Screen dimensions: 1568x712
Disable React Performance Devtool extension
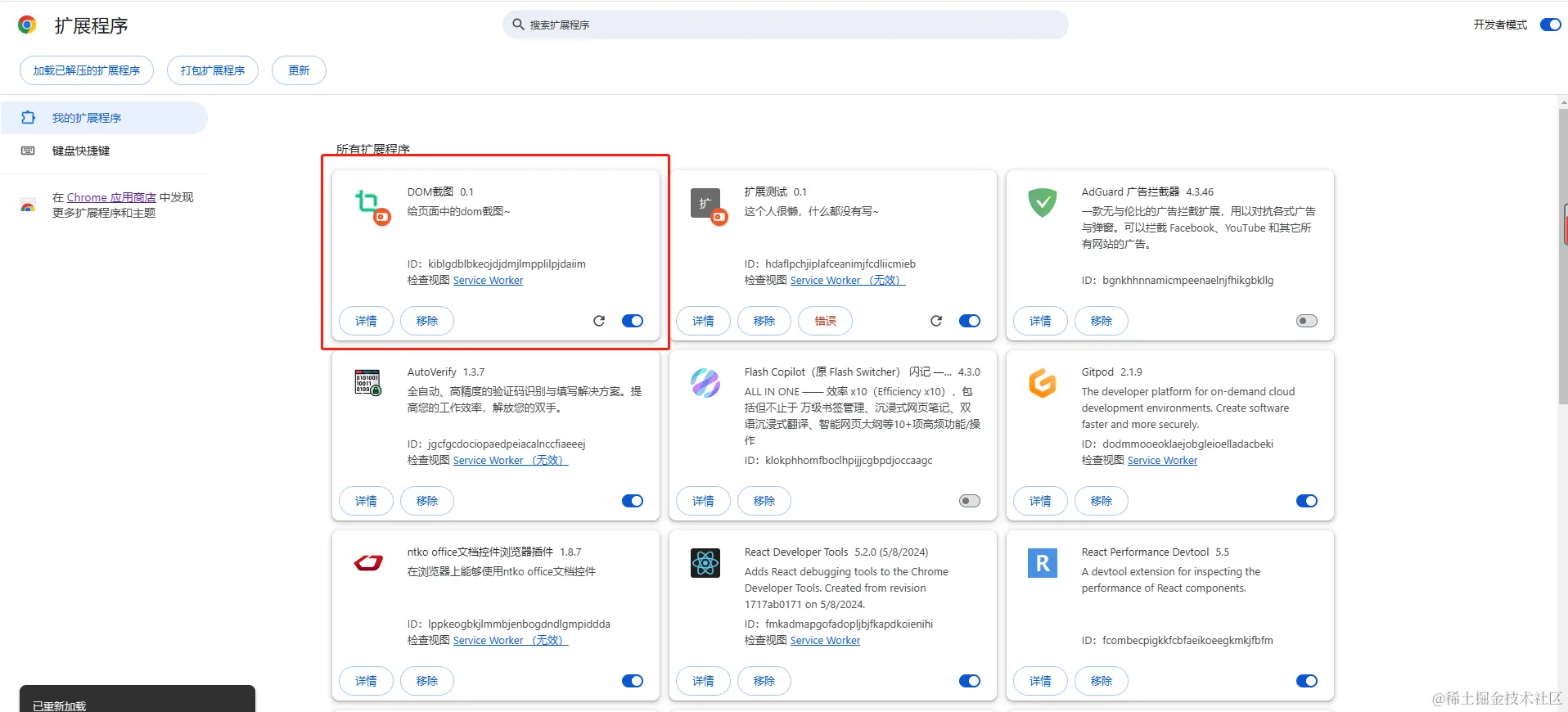tap(1307, 681)
